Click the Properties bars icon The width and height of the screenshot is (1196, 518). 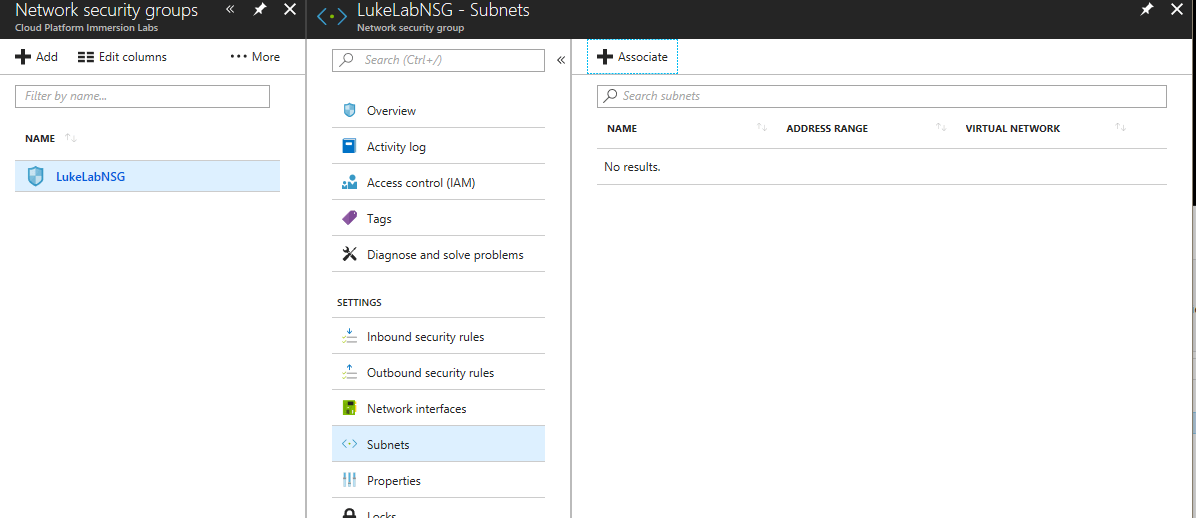[349, 480]
